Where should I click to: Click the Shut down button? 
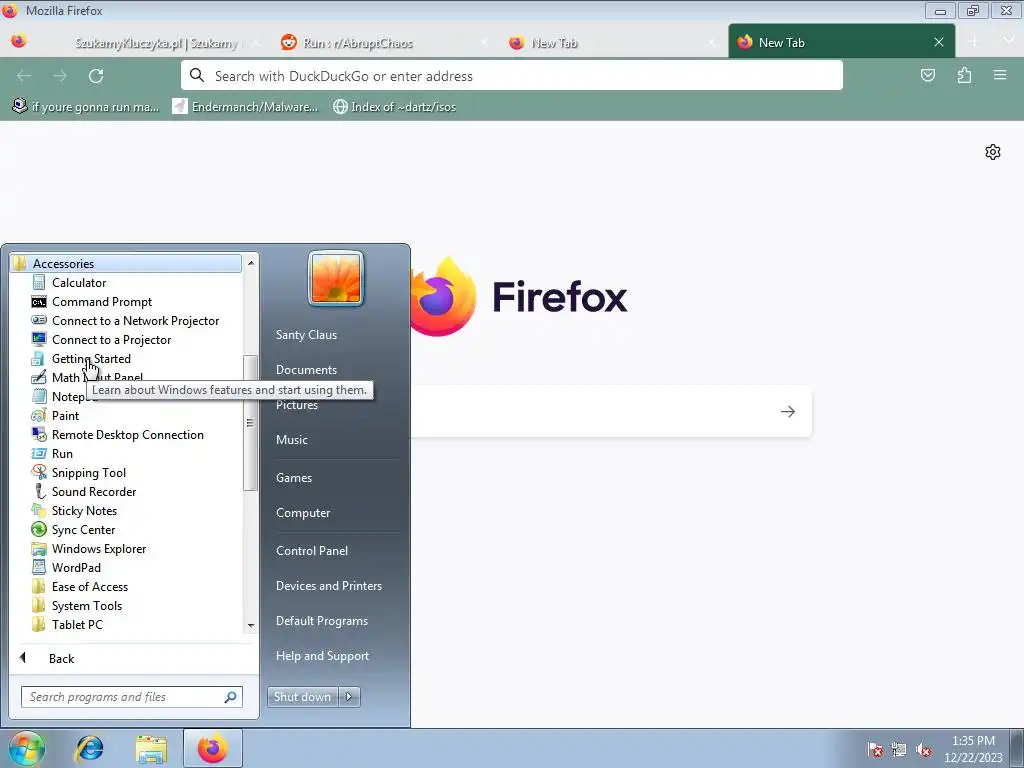(302, 697)
